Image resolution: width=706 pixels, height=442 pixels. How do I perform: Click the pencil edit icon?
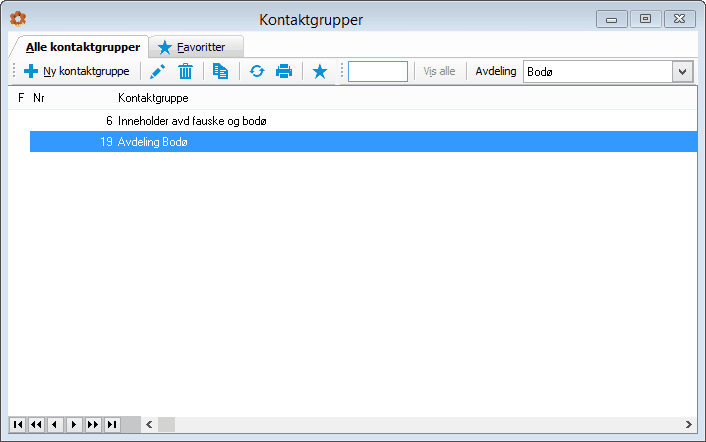[158, 71]
